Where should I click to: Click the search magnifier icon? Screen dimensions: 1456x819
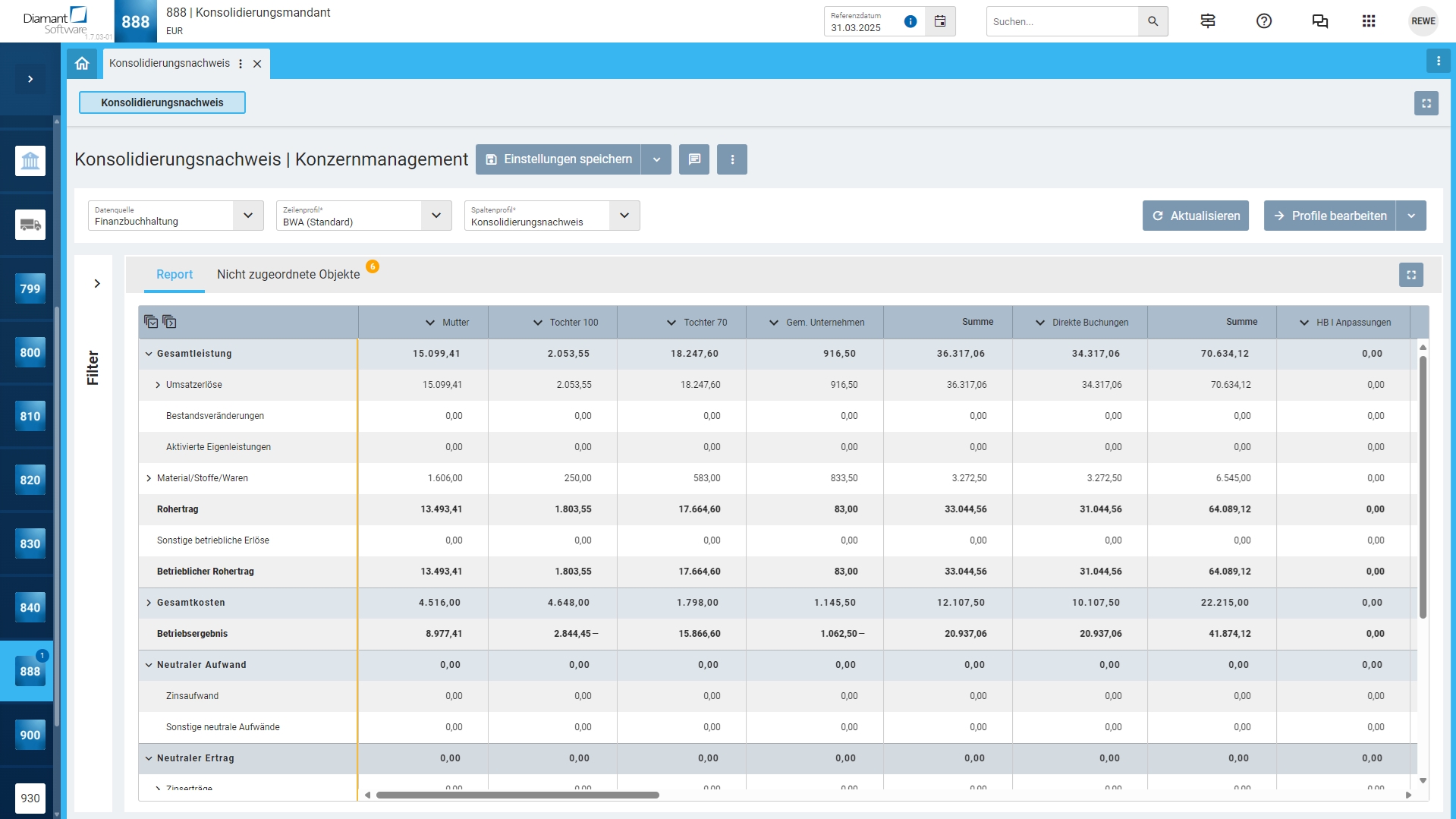pyautogui.click(x=1153, y=21)
